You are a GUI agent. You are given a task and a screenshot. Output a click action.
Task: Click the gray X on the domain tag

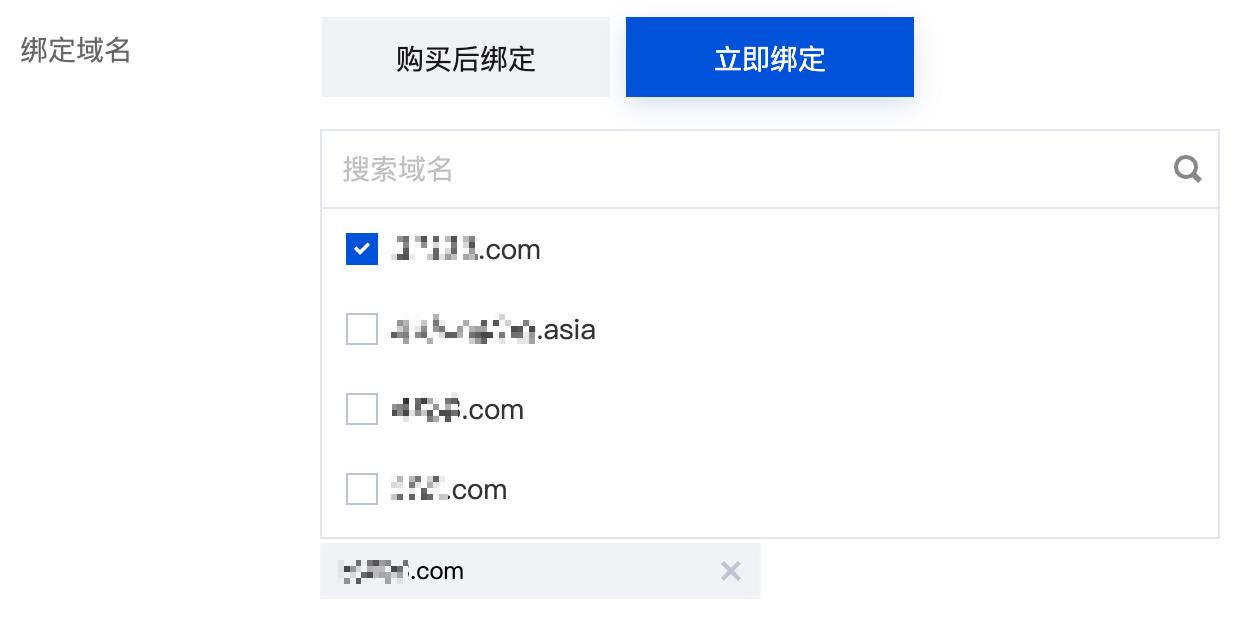click(x=731, y=571)
